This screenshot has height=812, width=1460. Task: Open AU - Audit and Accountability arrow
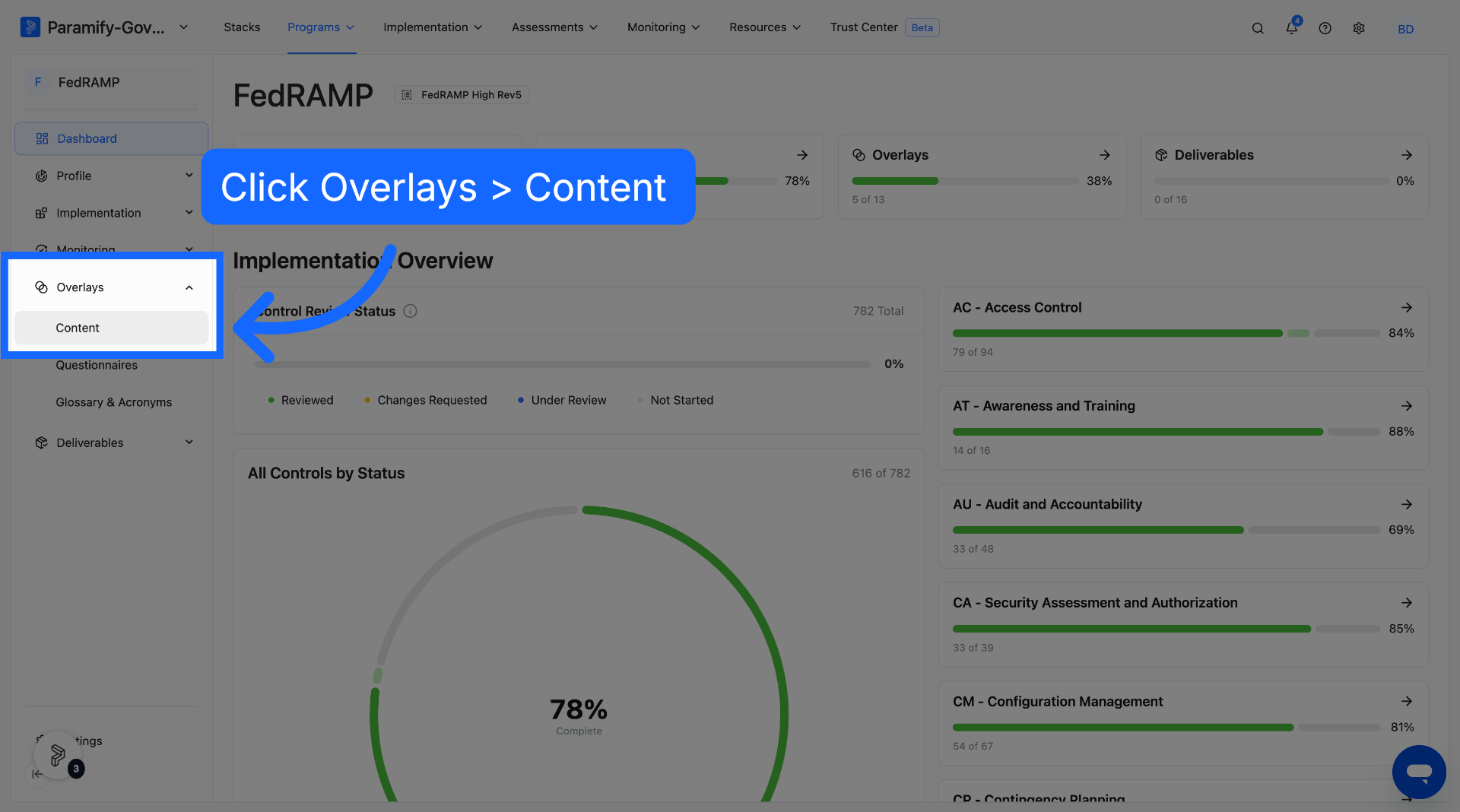pyautogui.click(x=1407, y=504)
